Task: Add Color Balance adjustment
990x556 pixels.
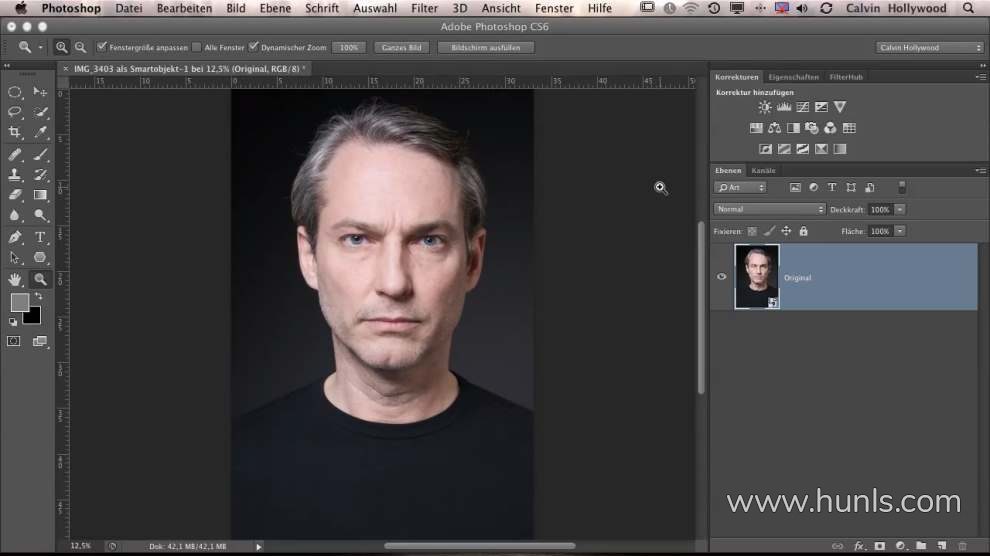Action: click(x=775, y=128)
